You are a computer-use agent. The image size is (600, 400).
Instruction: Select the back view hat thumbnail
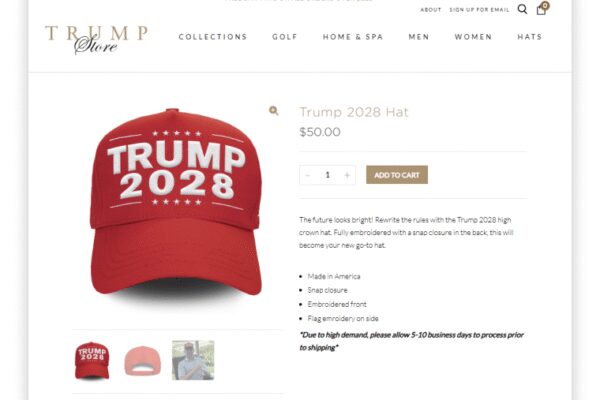pyautogui.click(x=142, y=361)
